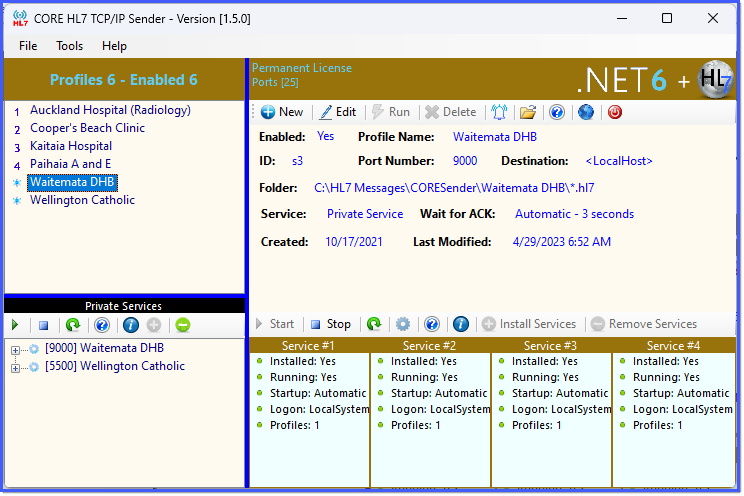Click the help question icon in profile toolbar

pos(557,112)
